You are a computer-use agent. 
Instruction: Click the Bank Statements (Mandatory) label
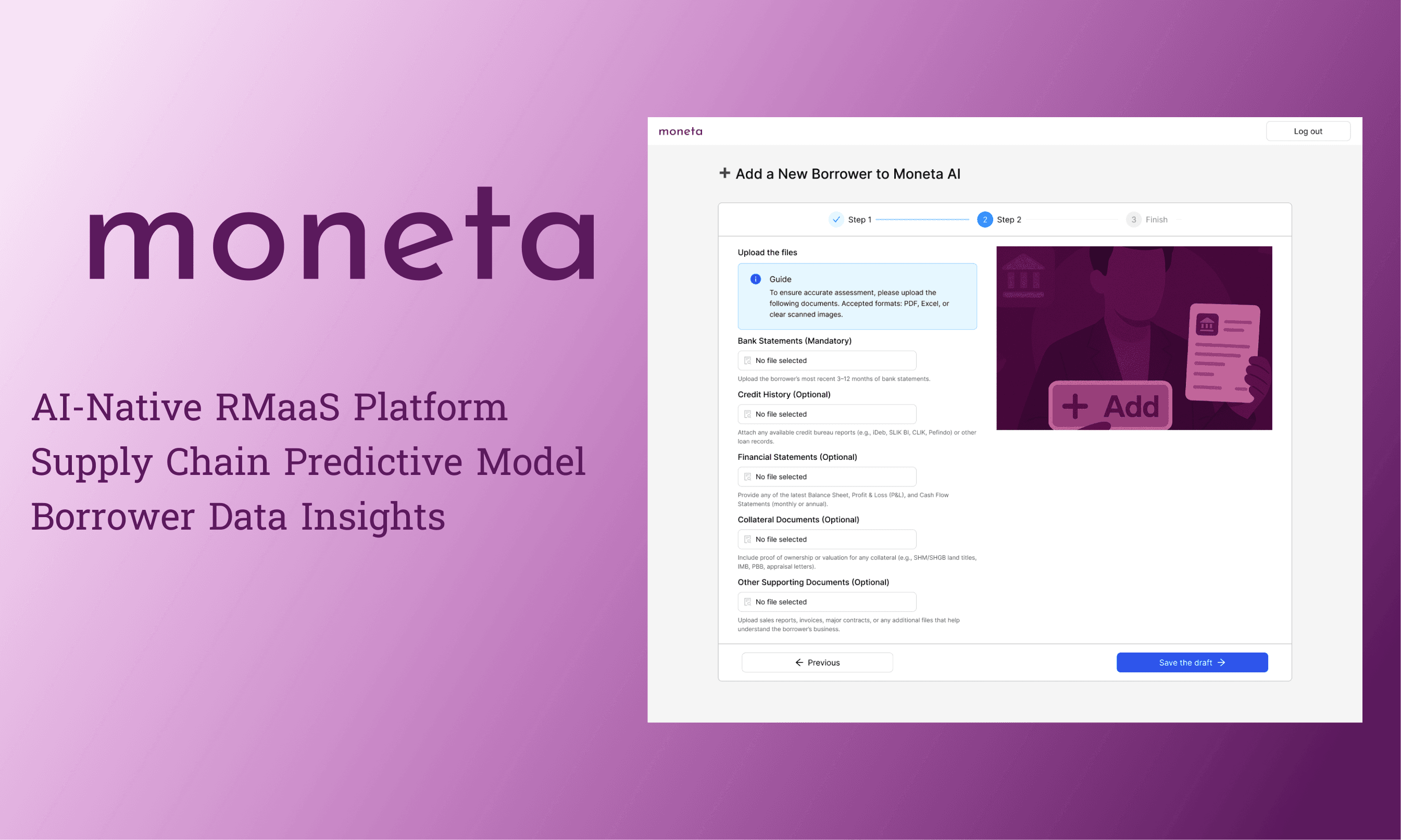coord(794,341)
